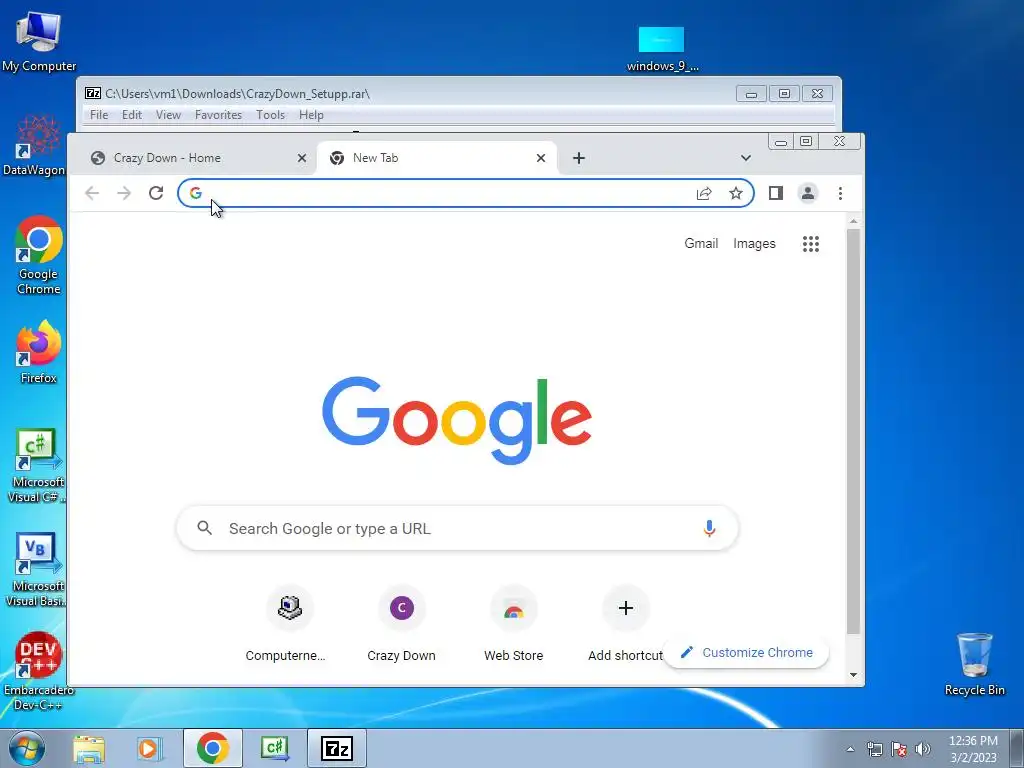Open File Explorer from the taskbar
This screenshot has width=1024, height=768.
point(89,748)
